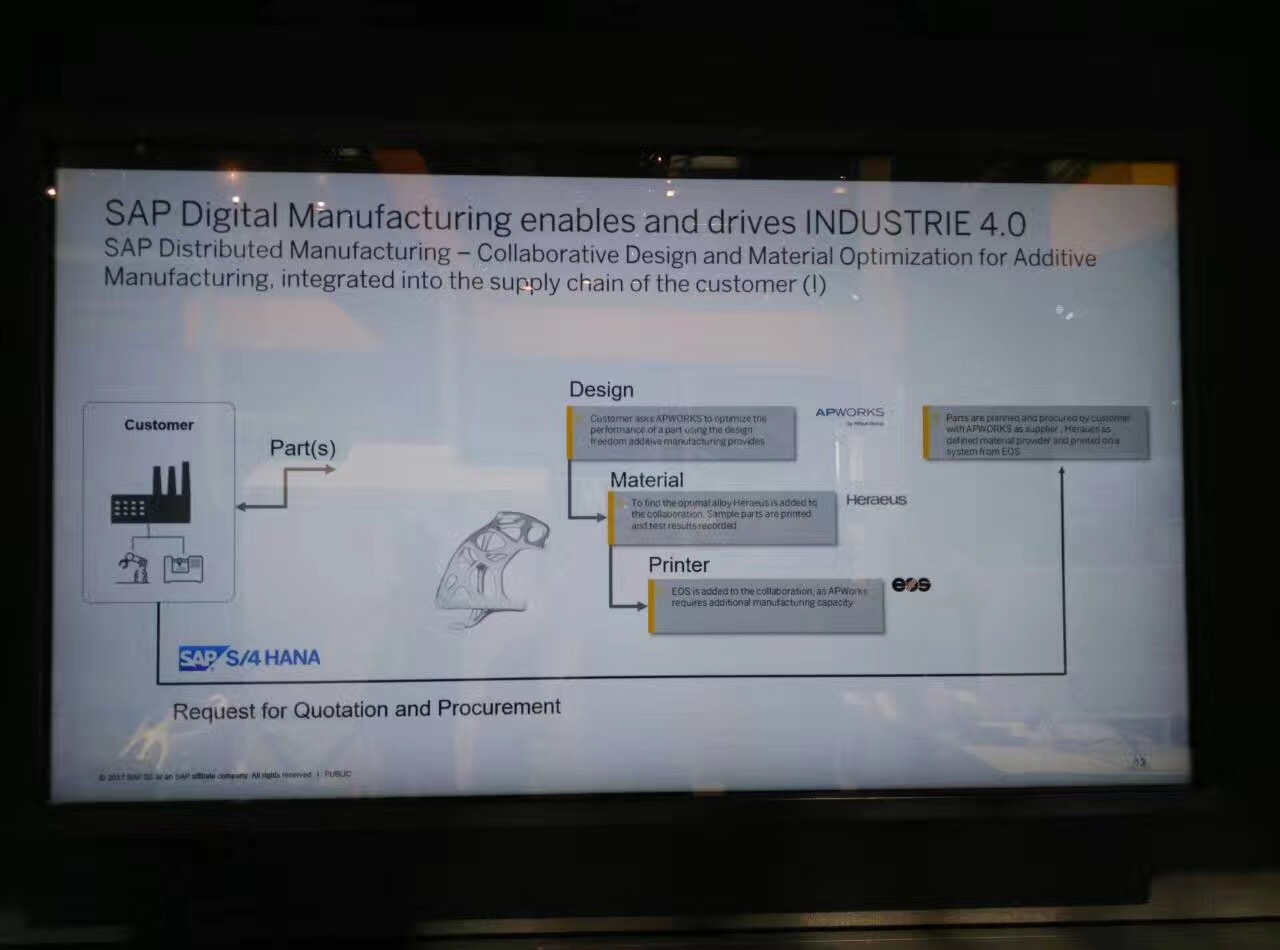Click the arrow pointing into the Printer box
1280x950 pixels.
[630, 604]
